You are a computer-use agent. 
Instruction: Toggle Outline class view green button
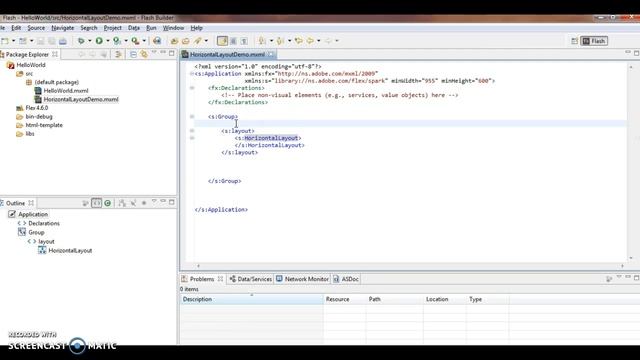107,203
